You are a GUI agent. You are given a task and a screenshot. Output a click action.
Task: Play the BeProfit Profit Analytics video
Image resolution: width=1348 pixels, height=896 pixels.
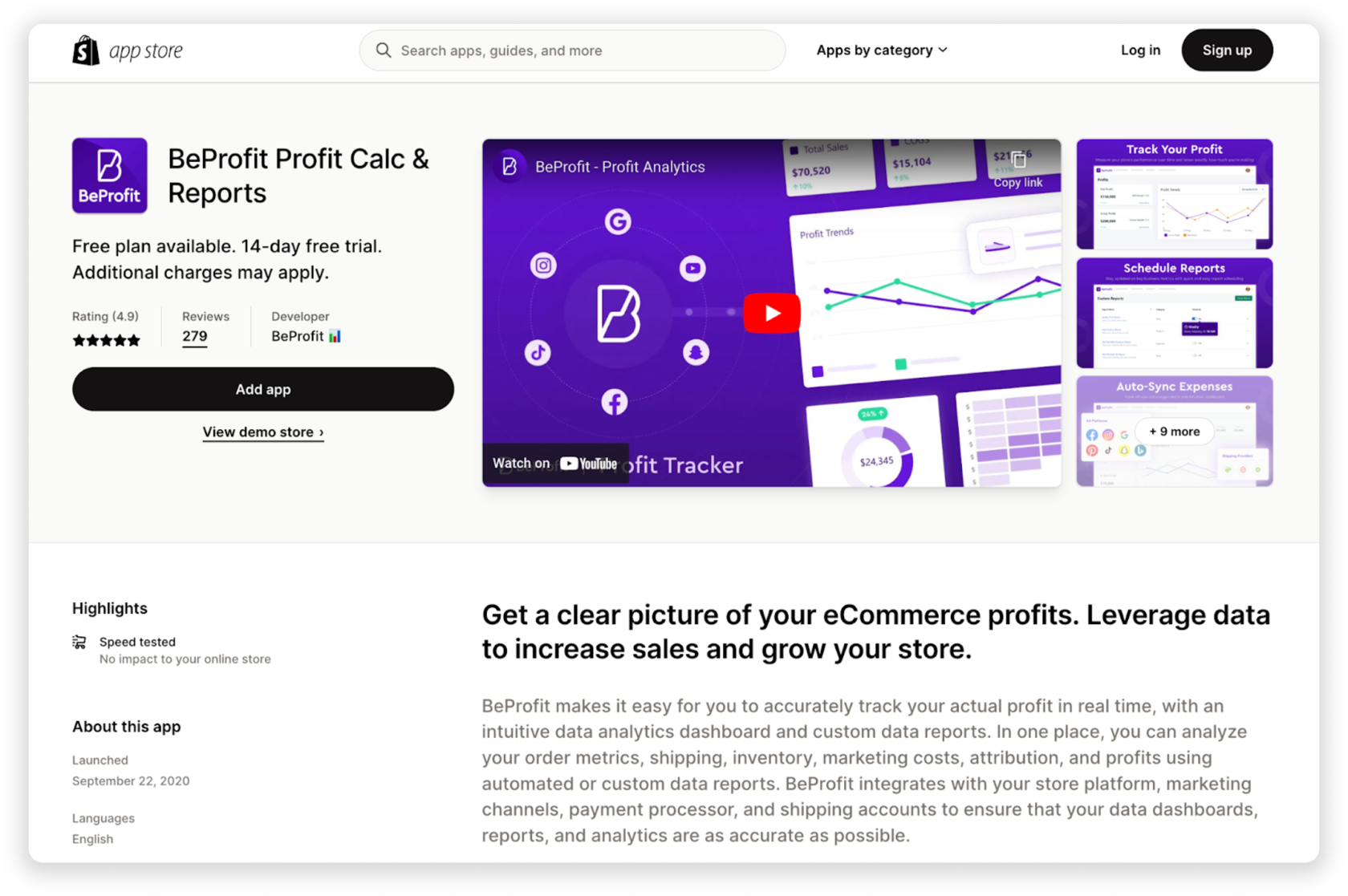point(771,312)
